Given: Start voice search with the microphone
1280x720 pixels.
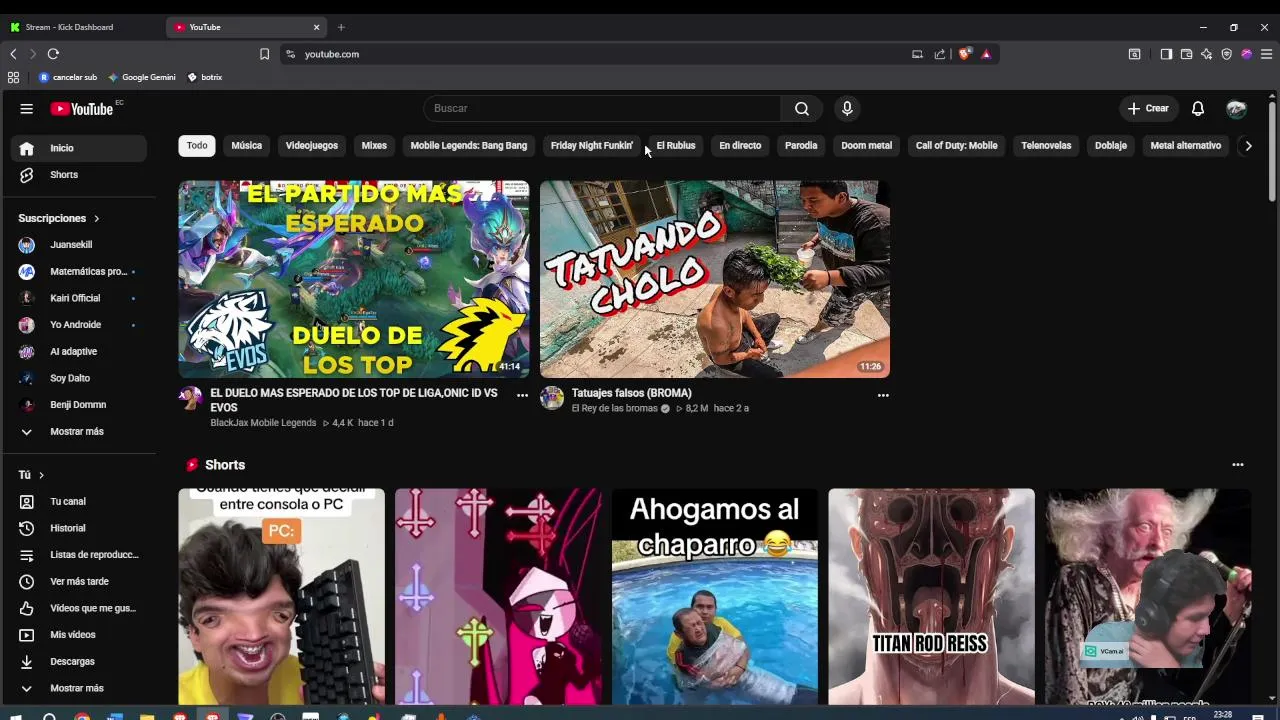Looking at the screenshot, I should pos(847,108).
